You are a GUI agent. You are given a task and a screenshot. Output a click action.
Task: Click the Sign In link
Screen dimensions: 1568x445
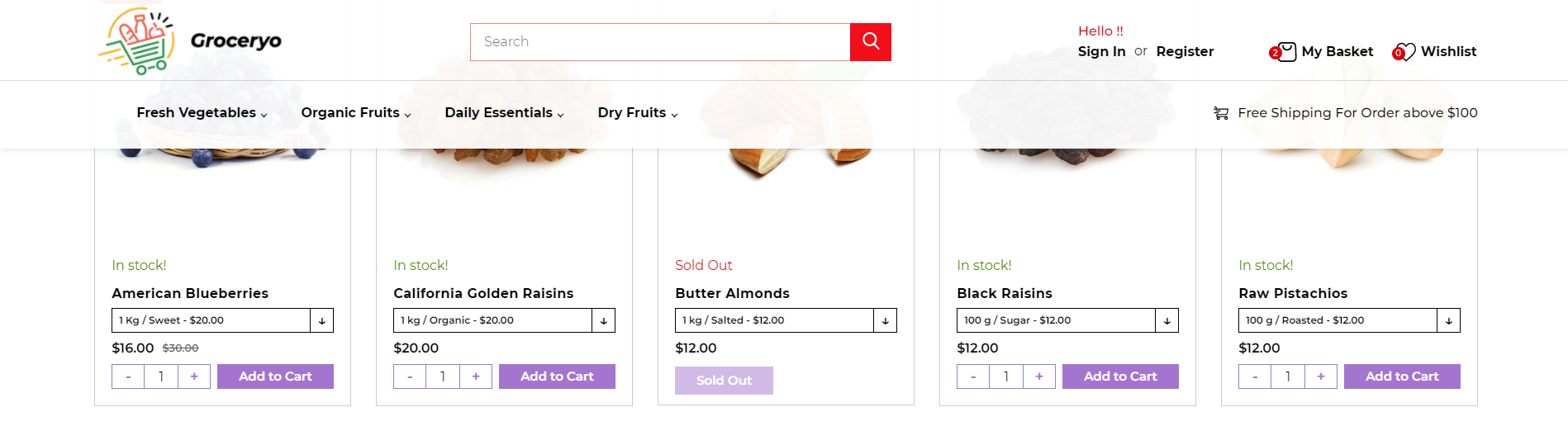point(1101,51)
